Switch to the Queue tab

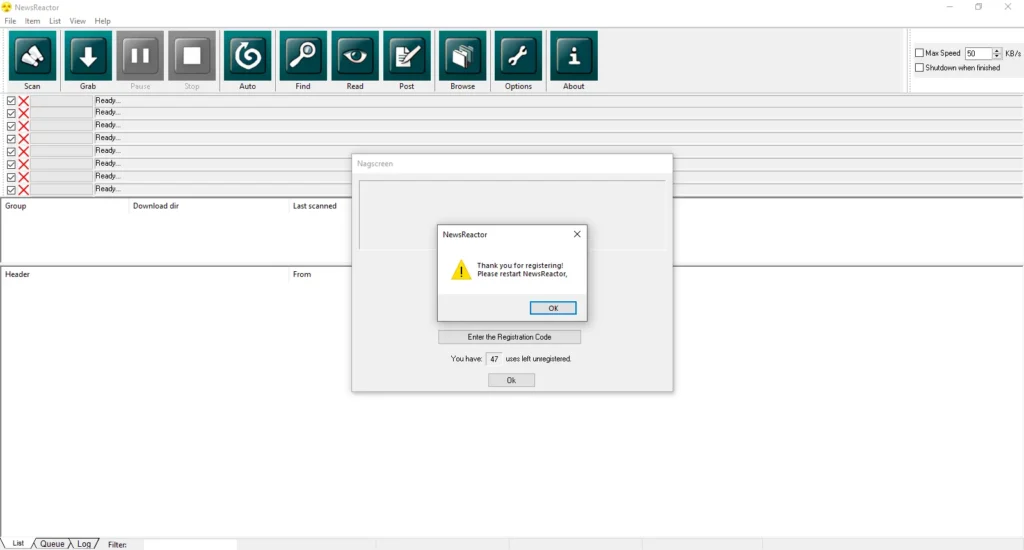(x=52, y=544)
